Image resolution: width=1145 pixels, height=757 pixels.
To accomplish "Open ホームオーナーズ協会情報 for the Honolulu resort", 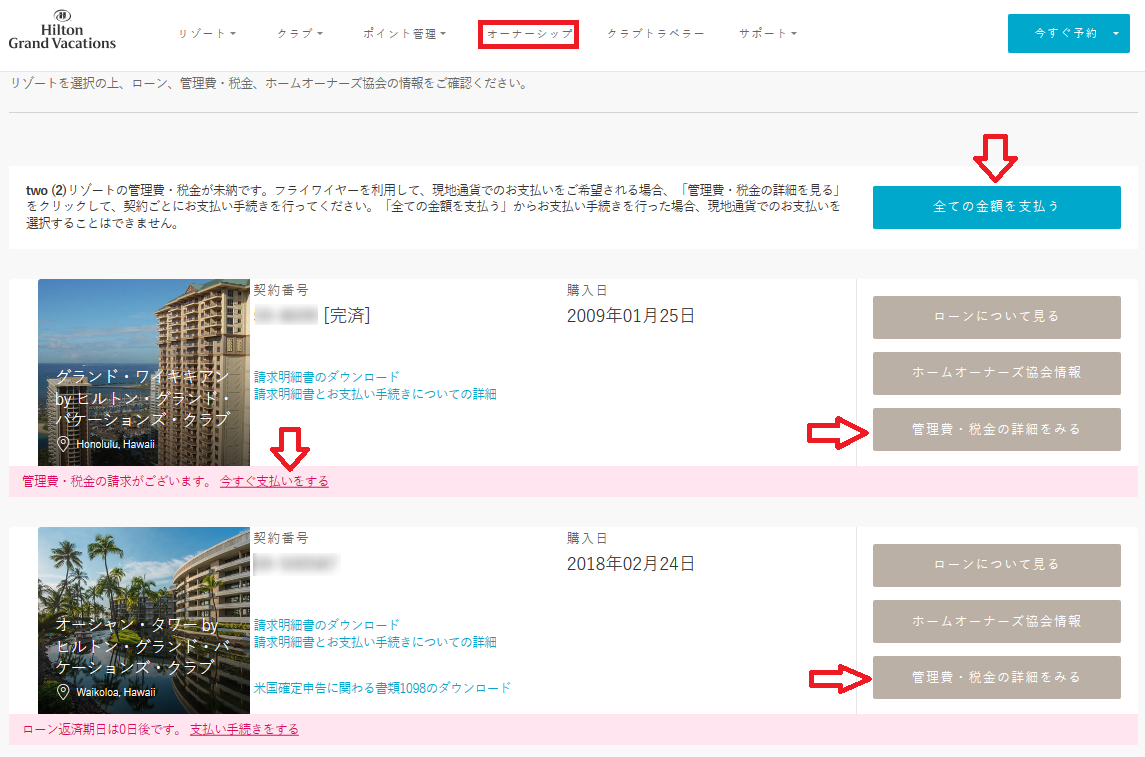I will [997, 373].
